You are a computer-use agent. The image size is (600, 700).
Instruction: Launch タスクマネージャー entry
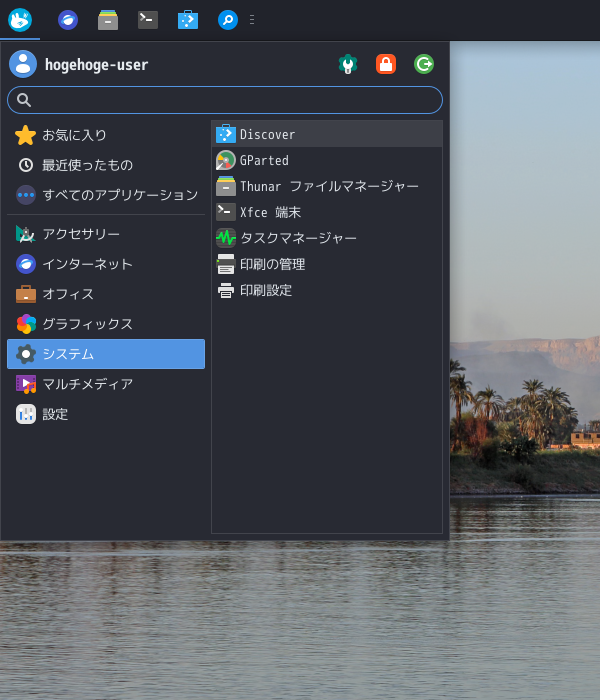pyautogui.click(x=327, y=238)
